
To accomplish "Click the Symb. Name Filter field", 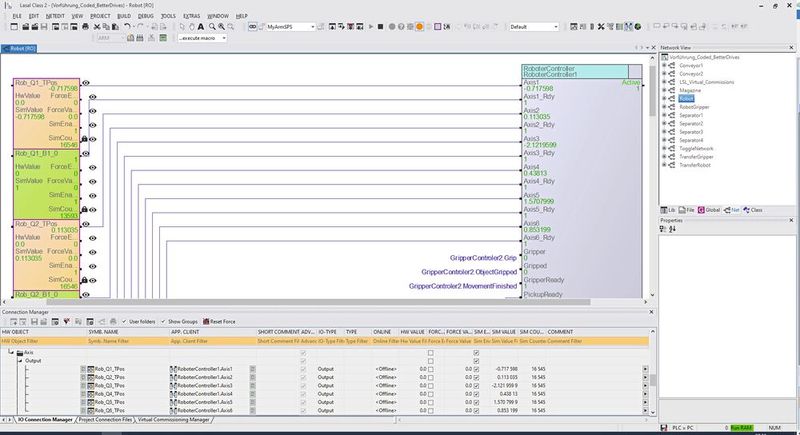I will [x=128, y=341].
